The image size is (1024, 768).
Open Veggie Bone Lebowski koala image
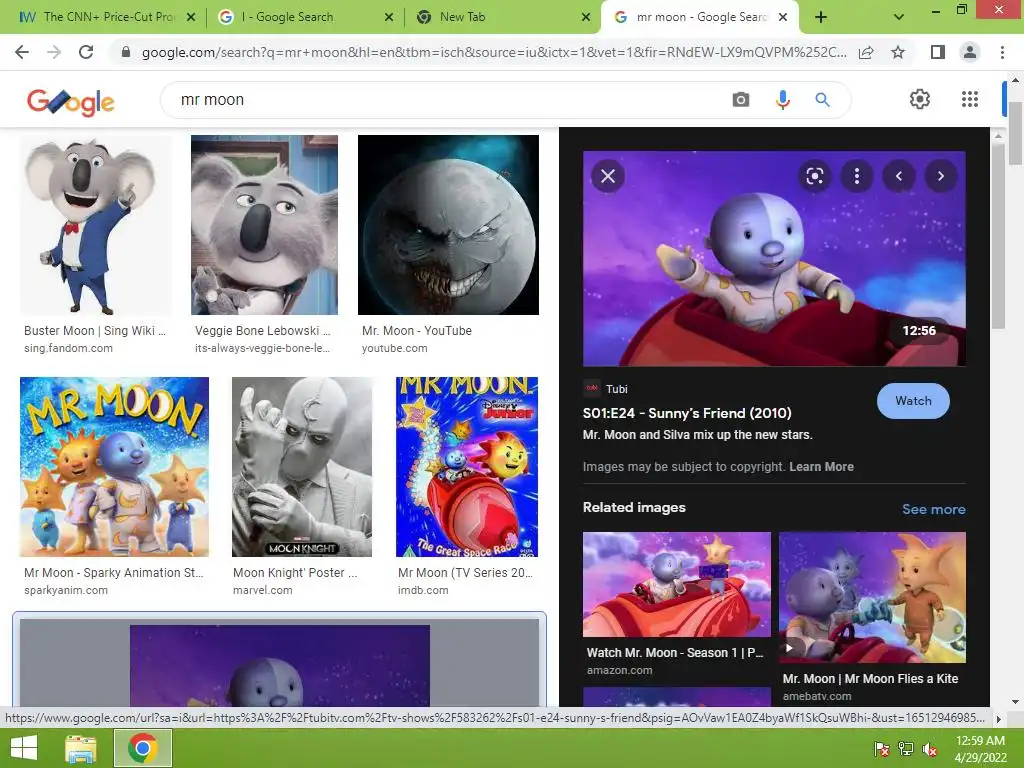264,225
